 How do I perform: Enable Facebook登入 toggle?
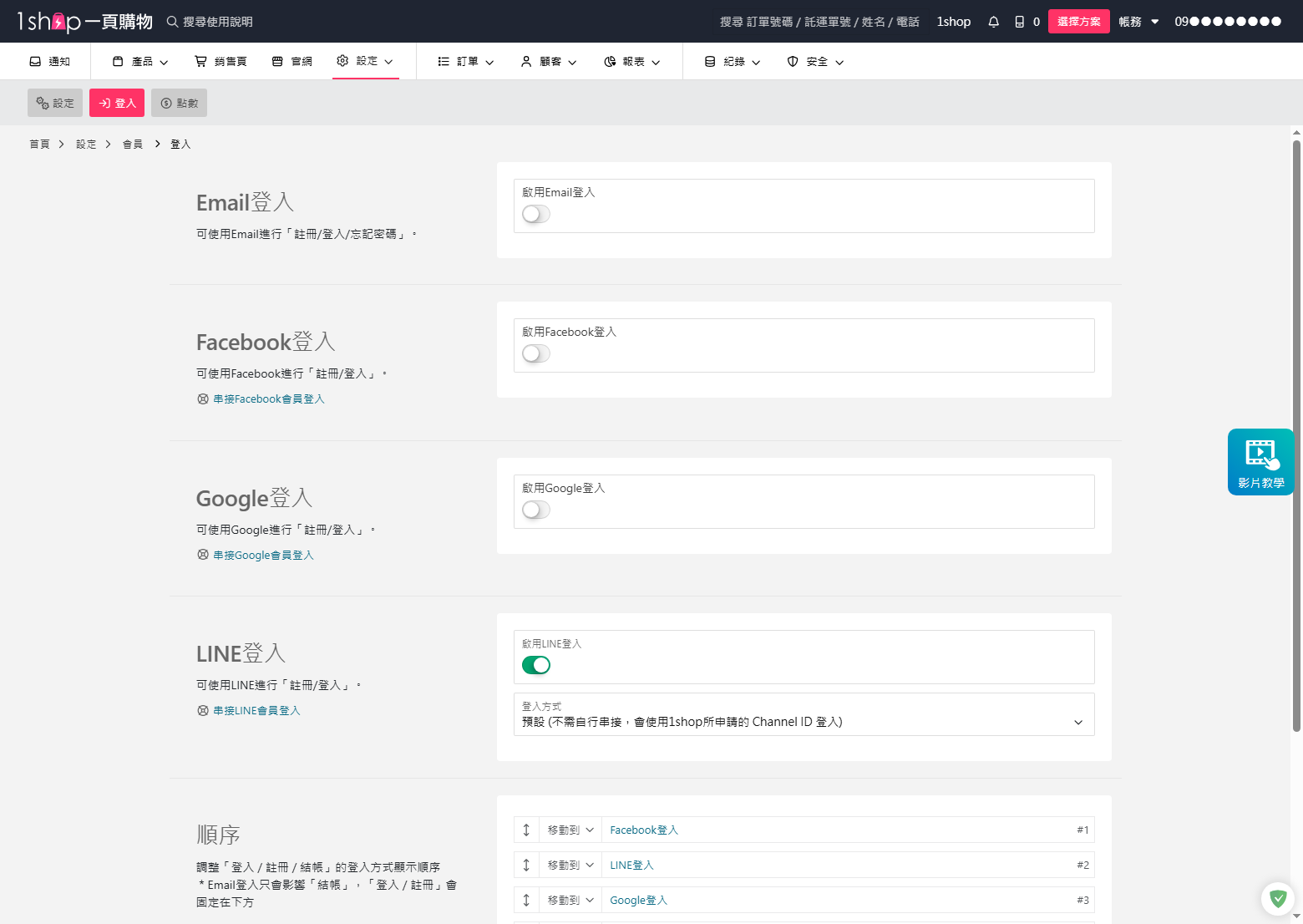pyautogui.click(x=535, y=353)
